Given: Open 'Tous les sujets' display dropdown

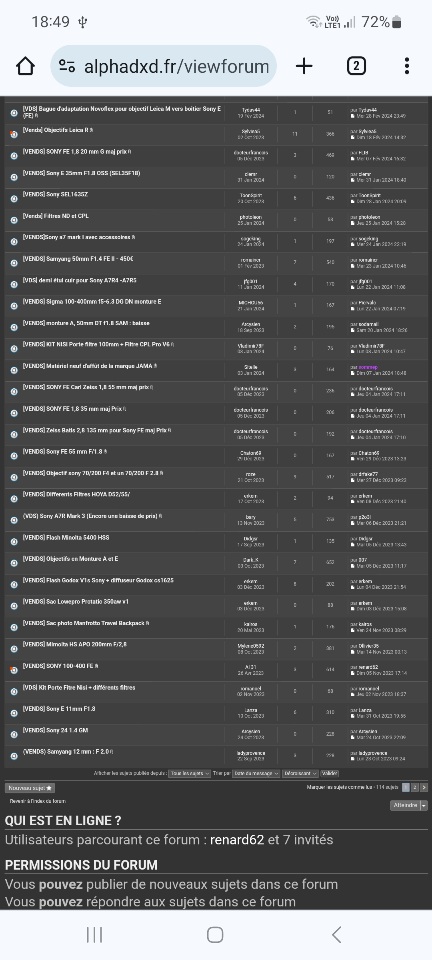Looking at the screenshot, I should (x=190, y=774).
